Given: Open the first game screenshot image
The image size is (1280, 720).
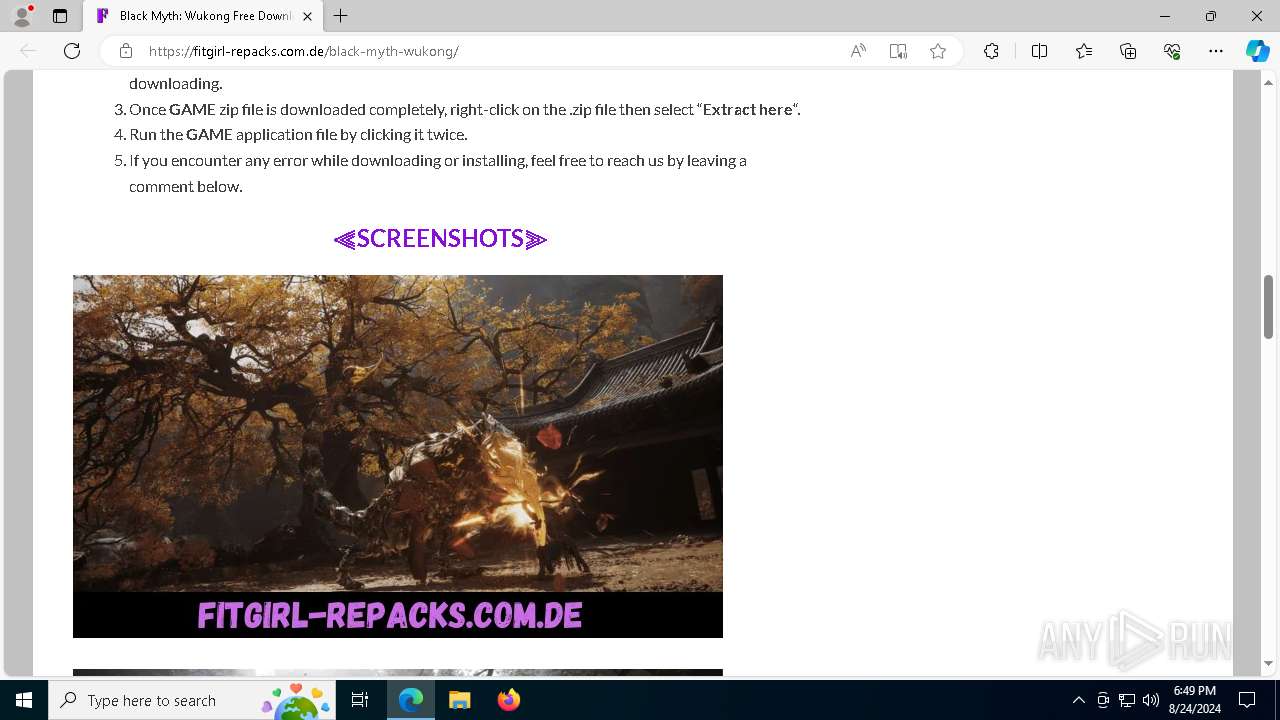Looking at the screenshot, I should 398,456.
